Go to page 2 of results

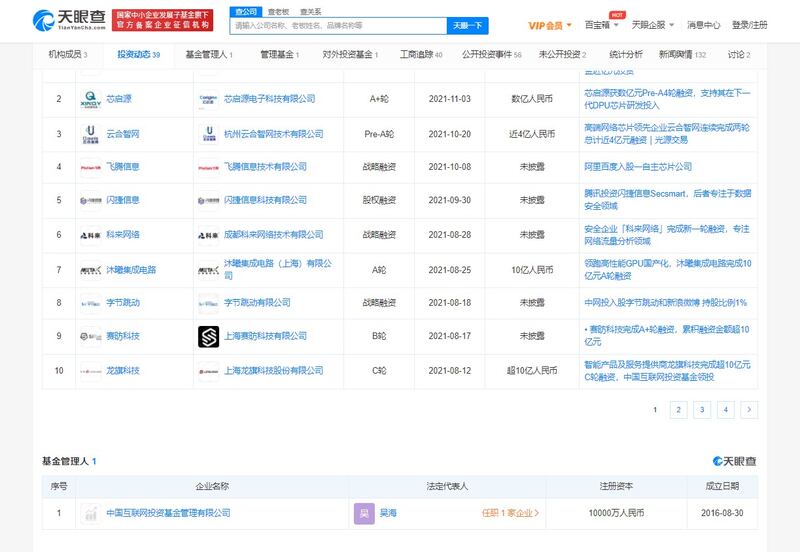678,410
